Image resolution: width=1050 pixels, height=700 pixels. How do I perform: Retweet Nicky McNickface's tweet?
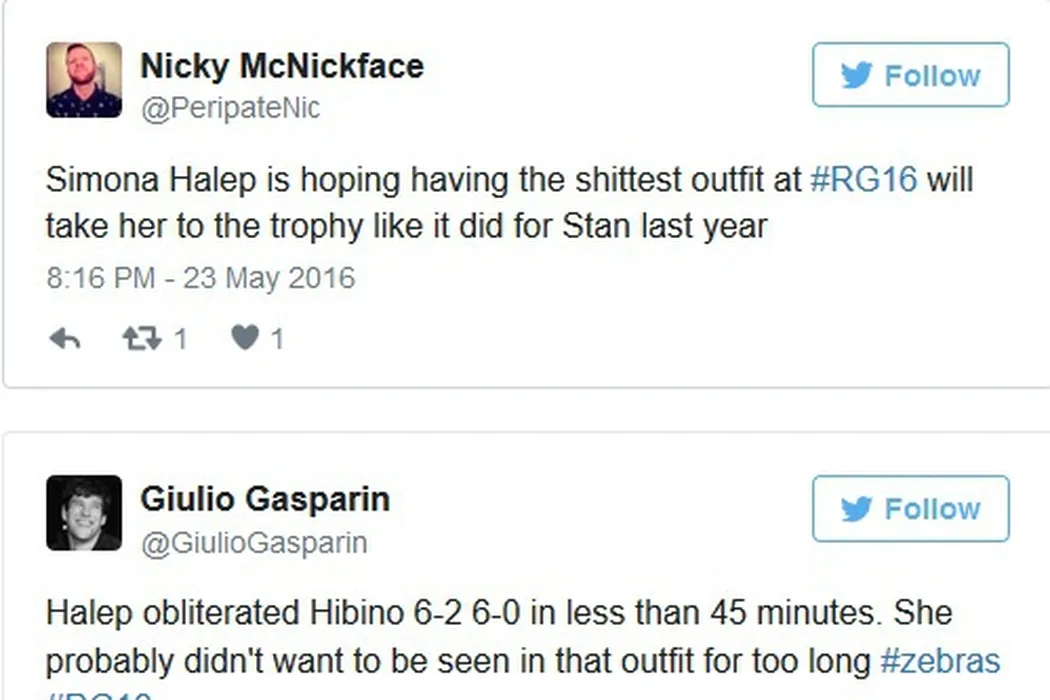click(x=141, y=340)
